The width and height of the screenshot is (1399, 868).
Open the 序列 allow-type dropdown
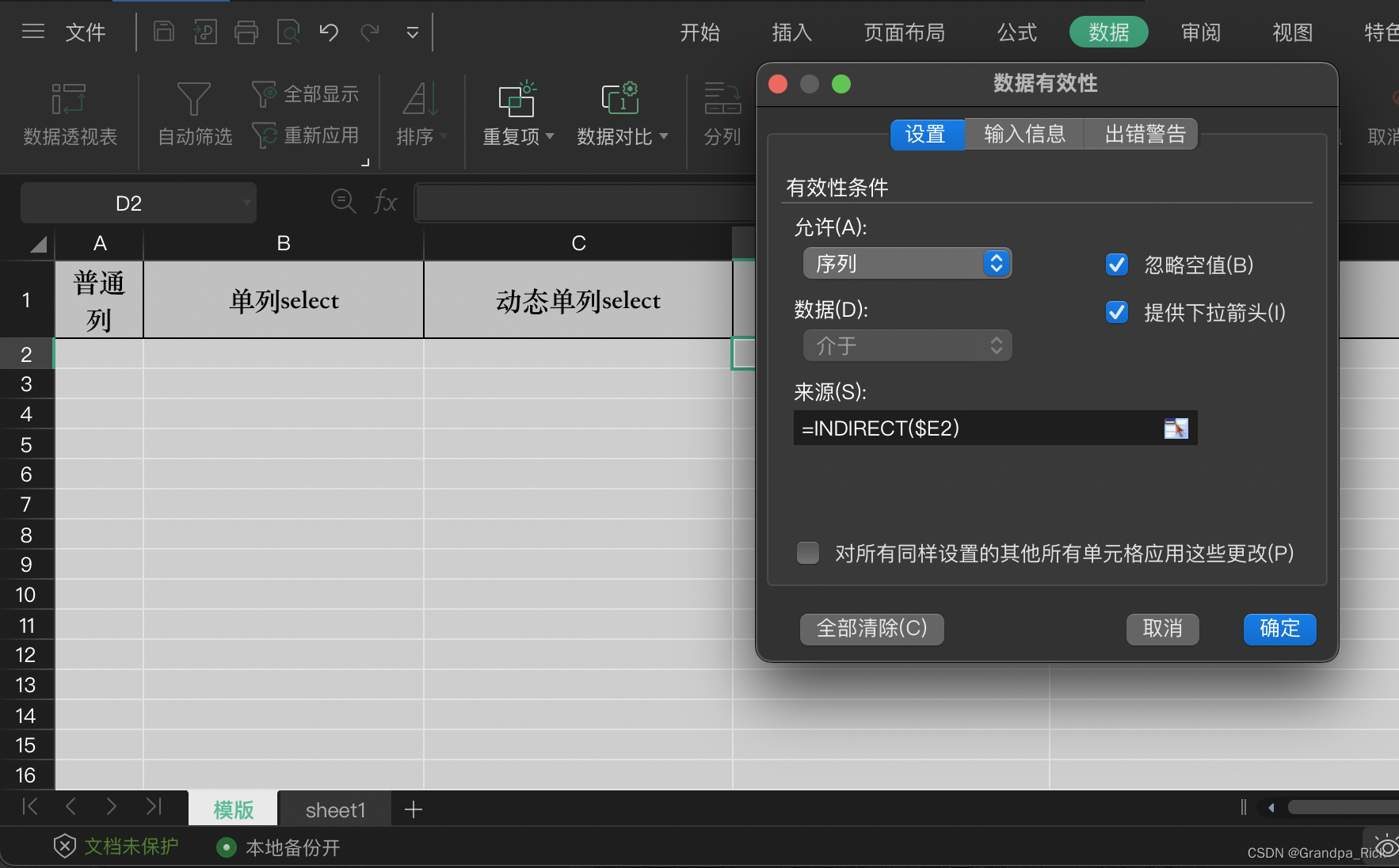[907, 263]
